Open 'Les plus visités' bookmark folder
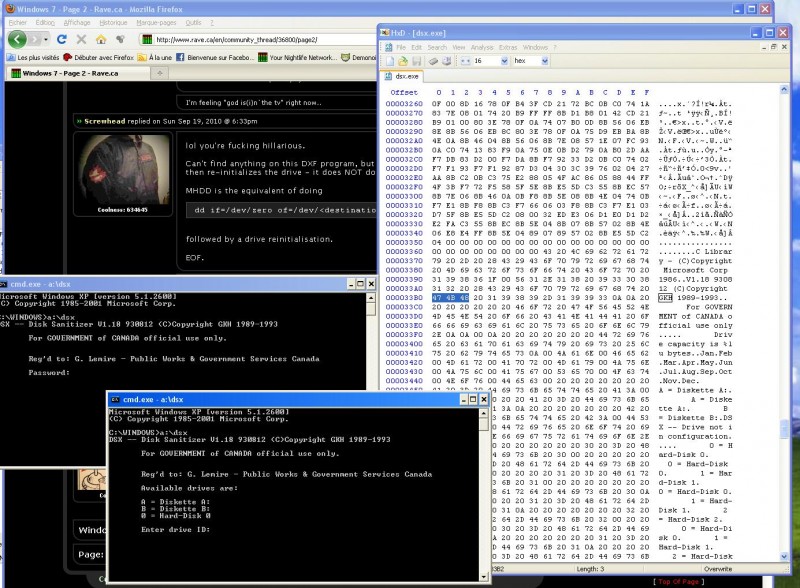The width and height of the screenshot is (800, 588). [x=33, y=58]
